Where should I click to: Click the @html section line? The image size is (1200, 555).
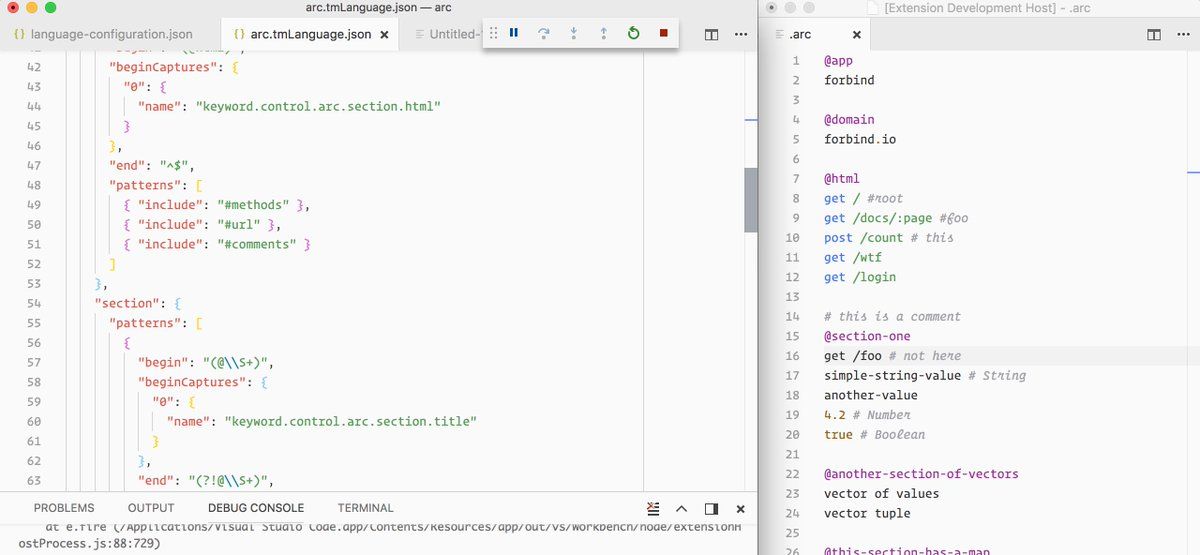pos(842,178)
